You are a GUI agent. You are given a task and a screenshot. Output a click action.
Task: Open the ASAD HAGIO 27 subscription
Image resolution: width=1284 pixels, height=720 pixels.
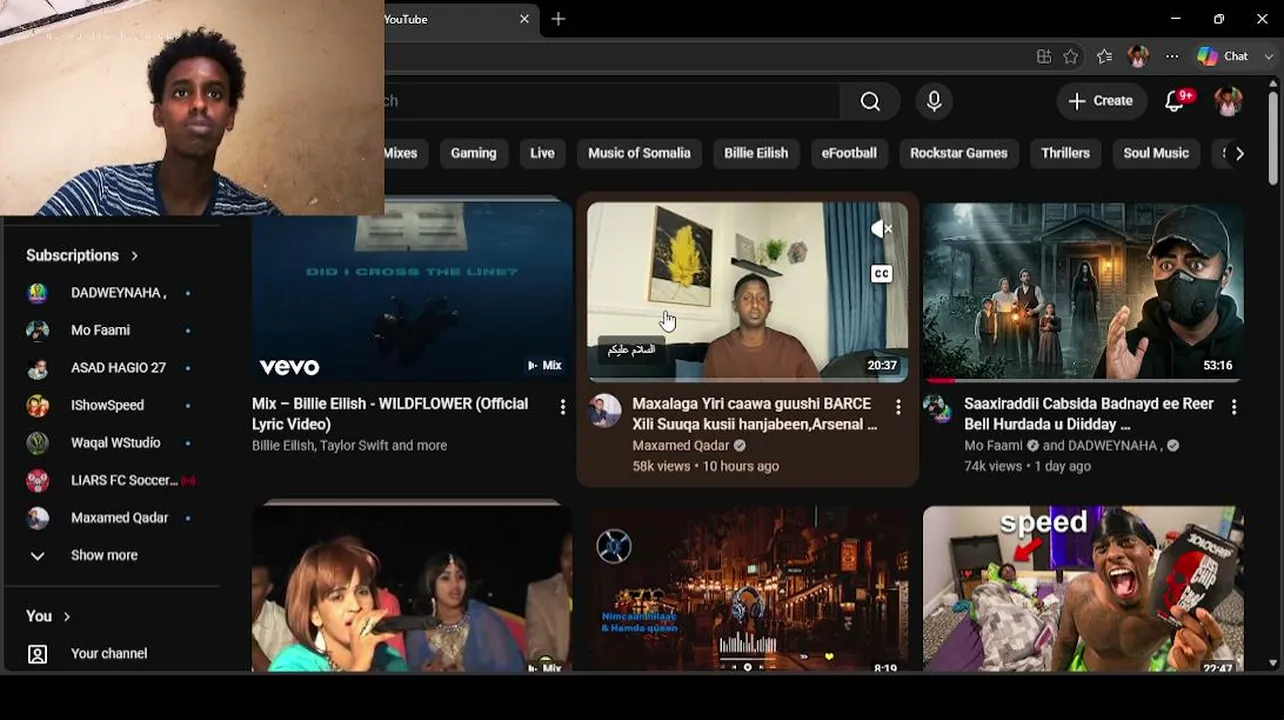pos(110,368)
